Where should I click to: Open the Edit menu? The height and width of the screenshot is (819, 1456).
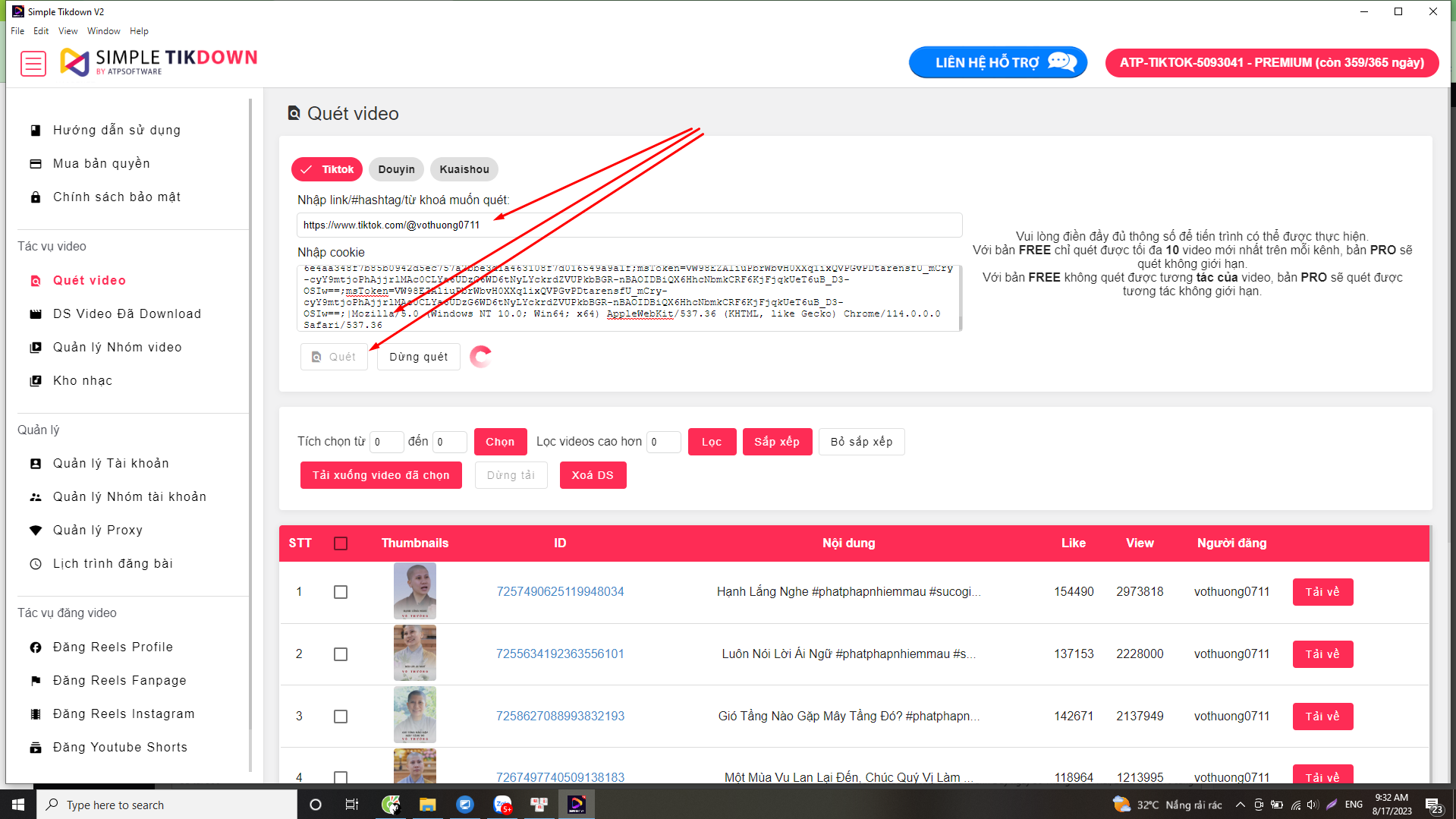point(41,31)
